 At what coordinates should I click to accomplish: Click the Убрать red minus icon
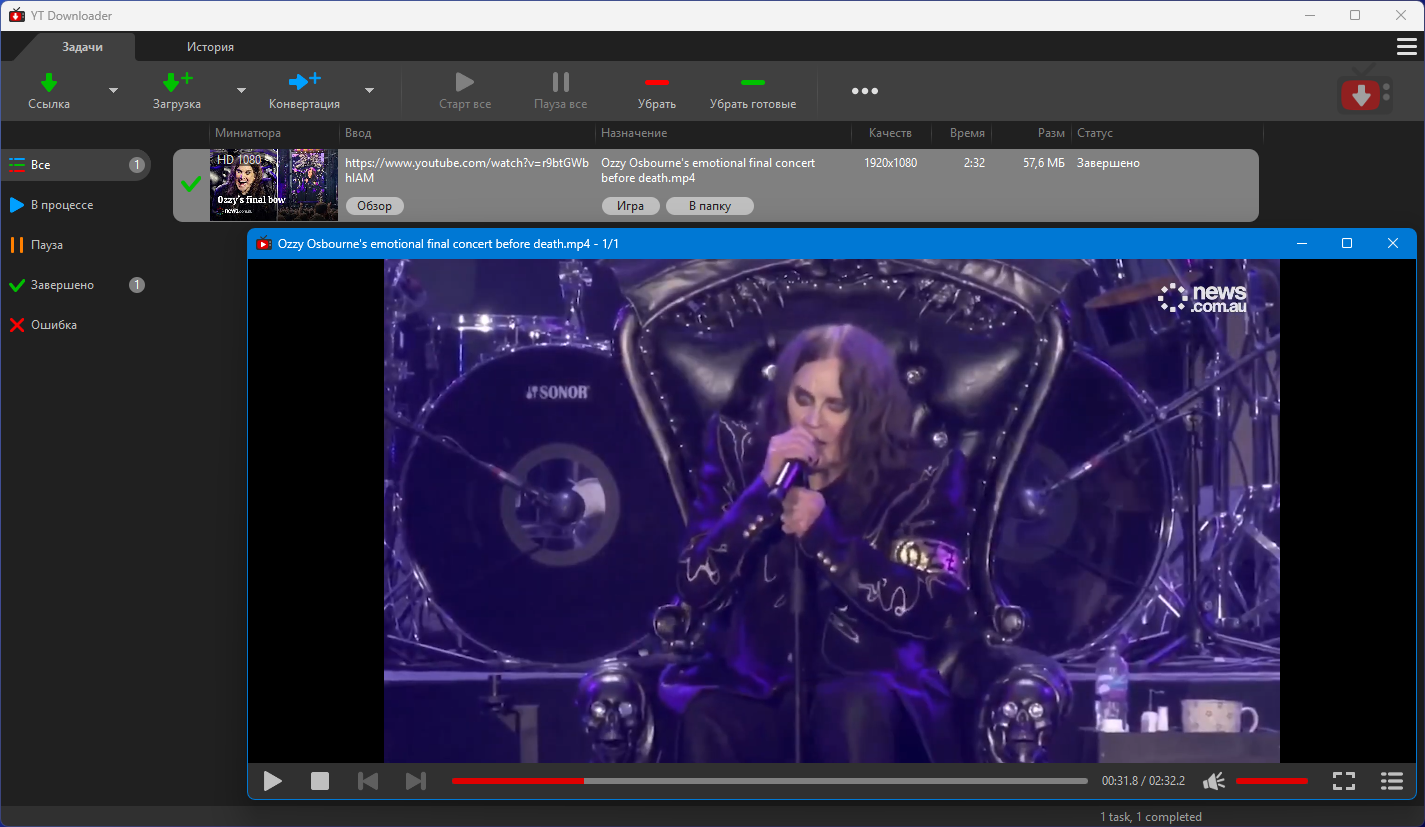657,82
